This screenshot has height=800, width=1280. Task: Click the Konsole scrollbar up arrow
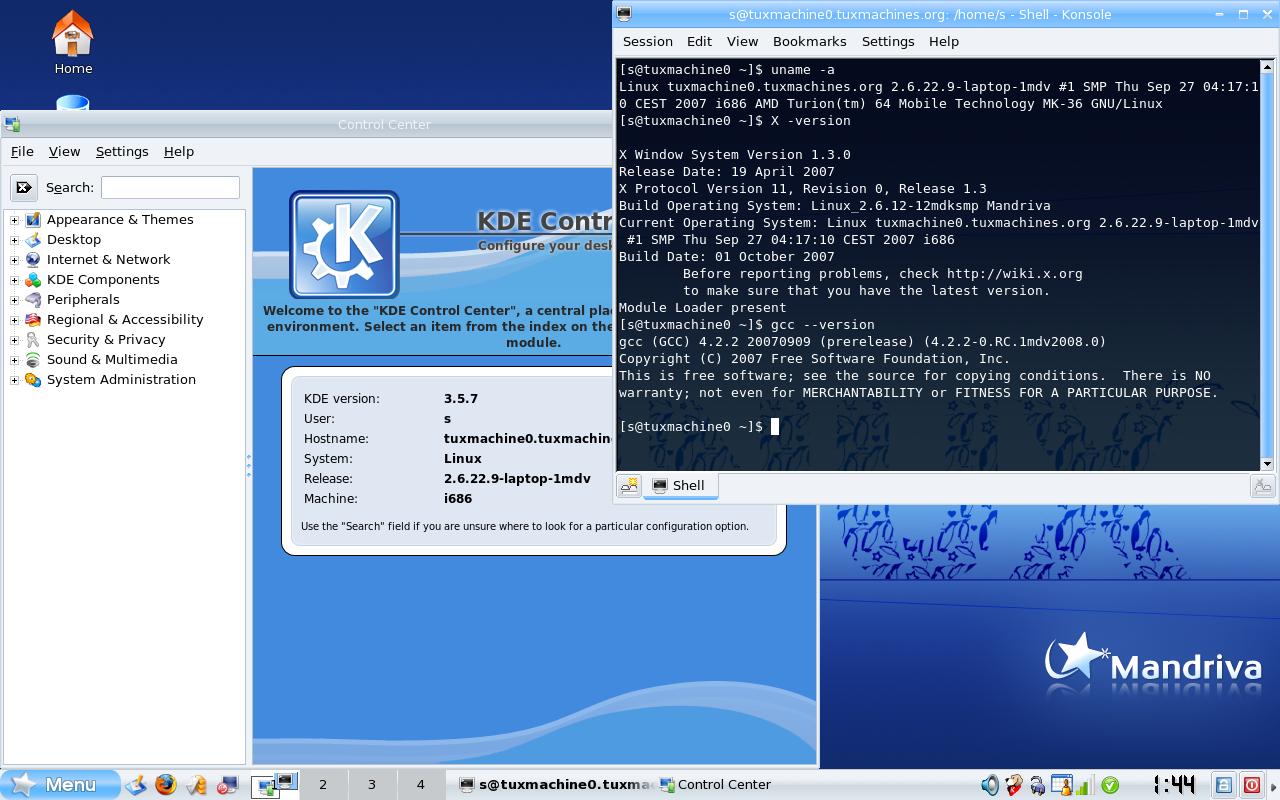[x=1267, y=68]
